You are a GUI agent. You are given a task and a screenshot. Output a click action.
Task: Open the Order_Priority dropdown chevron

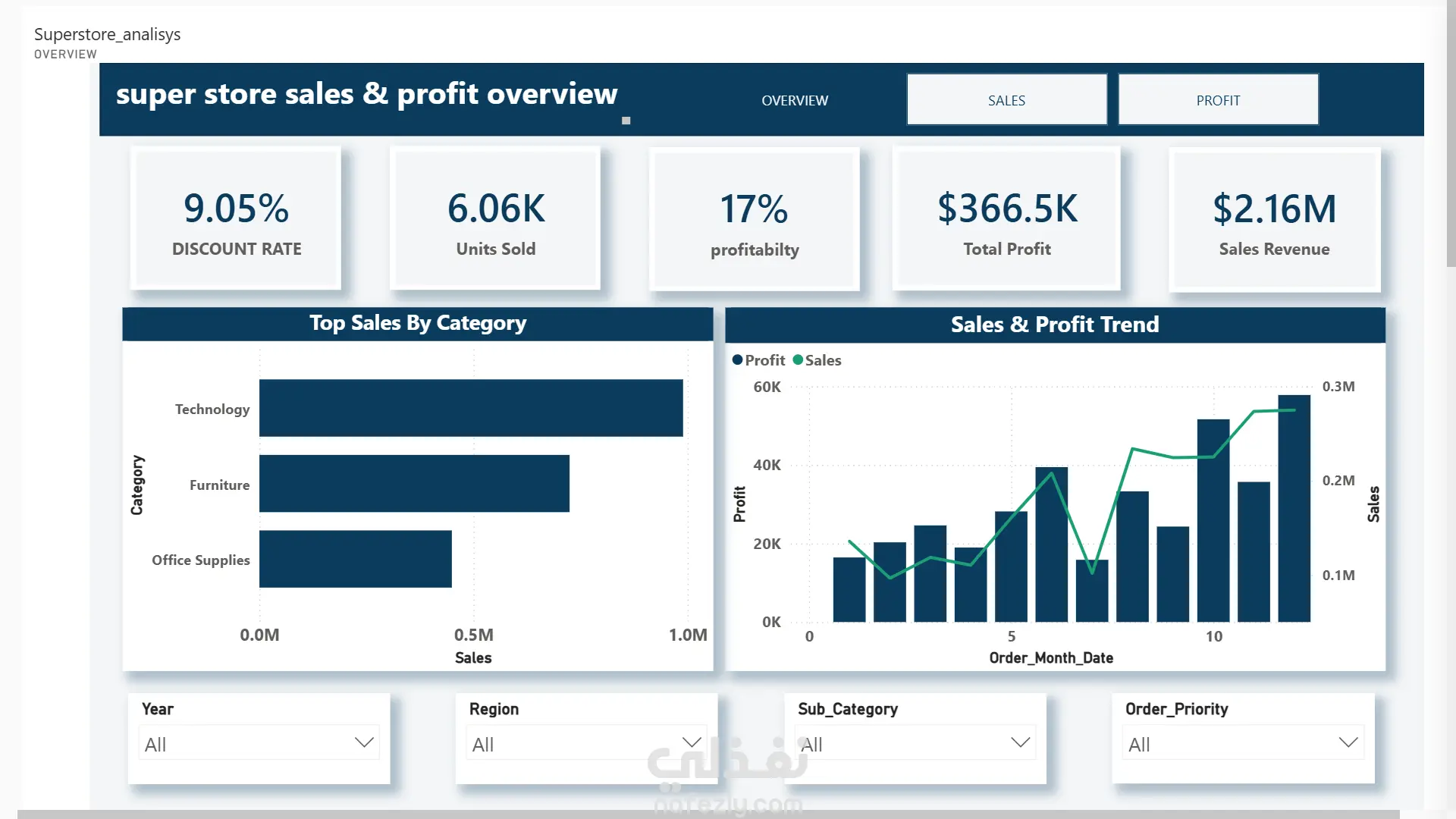1348,742
